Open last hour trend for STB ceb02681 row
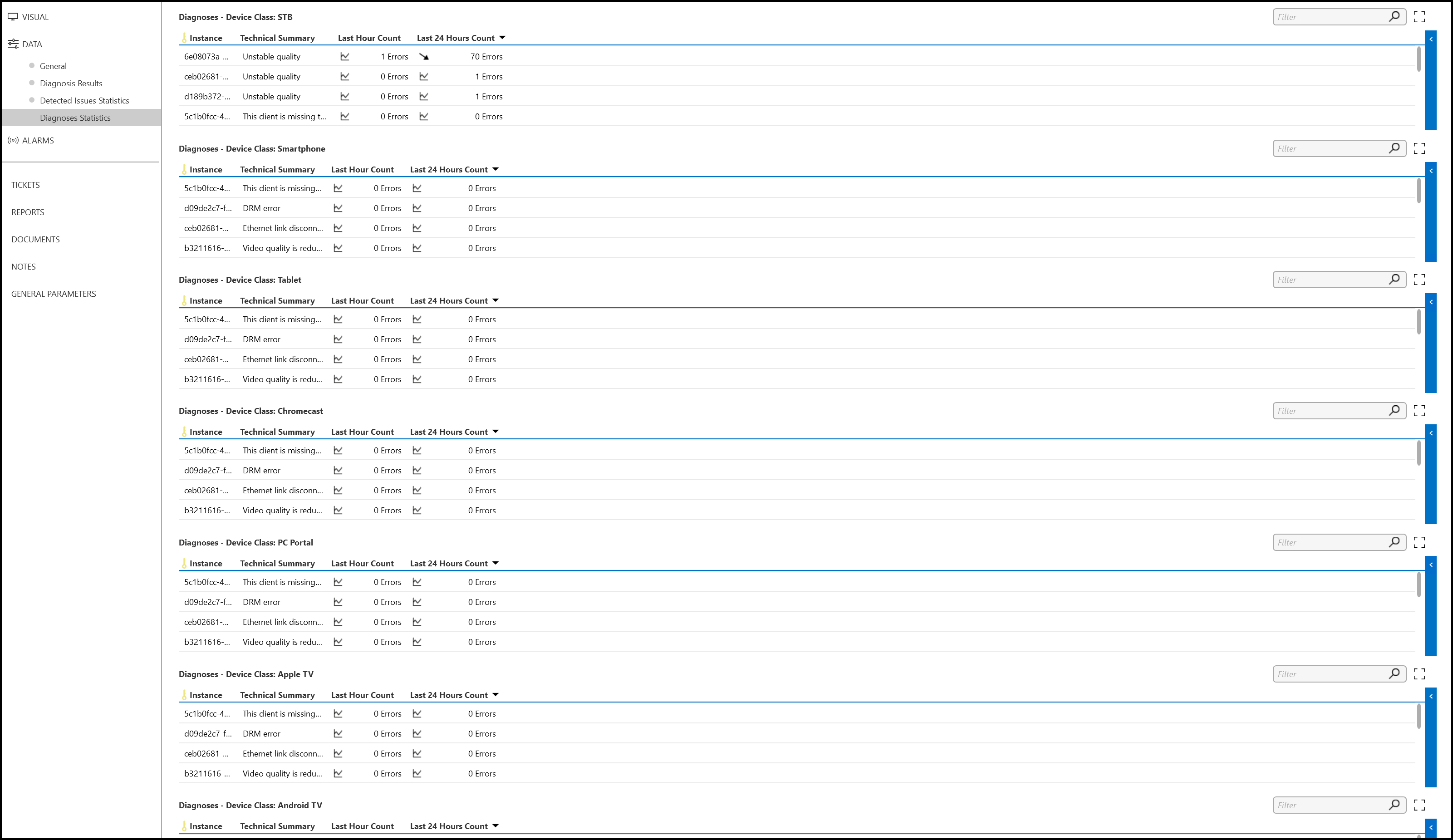This screenshot has height=840, width=1453. coord(345,76)
